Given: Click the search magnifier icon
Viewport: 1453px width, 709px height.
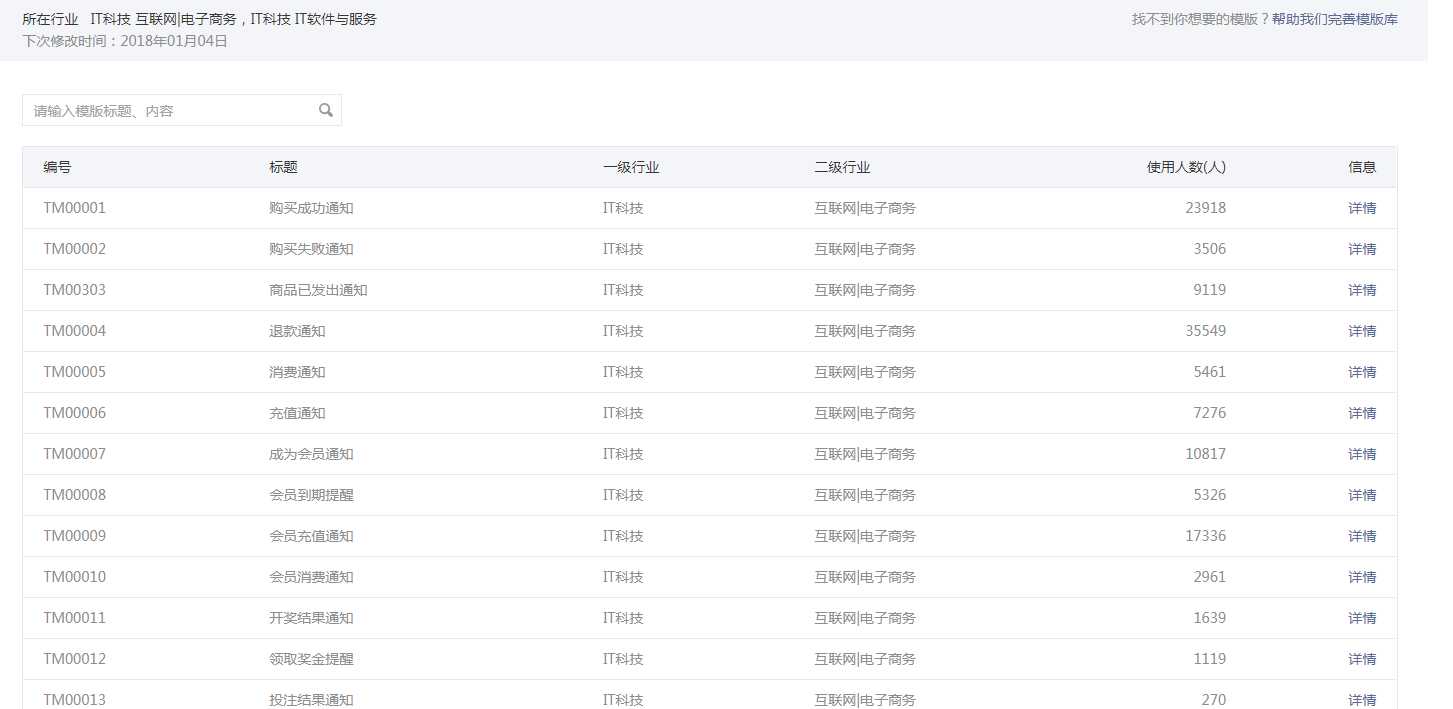Looking at the screenshot, I should coord(326,110).
